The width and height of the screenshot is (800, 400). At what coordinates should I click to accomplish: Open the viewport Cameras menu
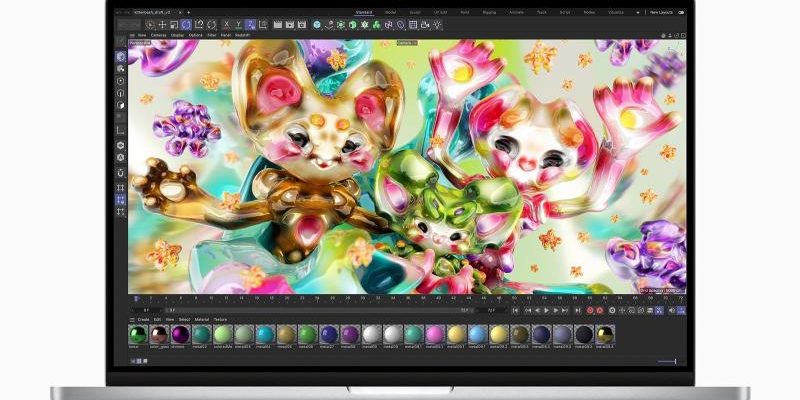pos(158,35)
